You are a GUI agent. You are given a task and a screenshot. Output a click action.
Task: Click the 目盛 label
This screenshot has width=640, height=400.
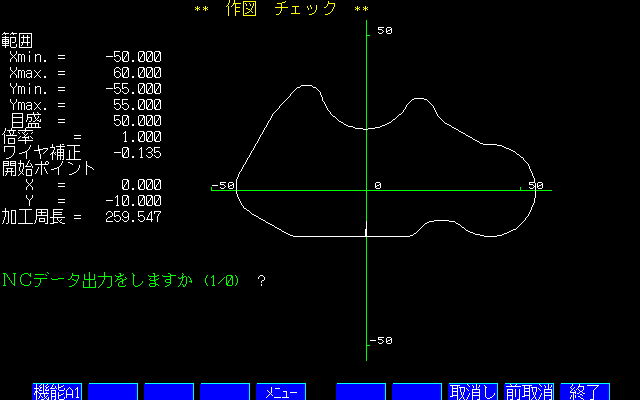(x=26, y=121)
